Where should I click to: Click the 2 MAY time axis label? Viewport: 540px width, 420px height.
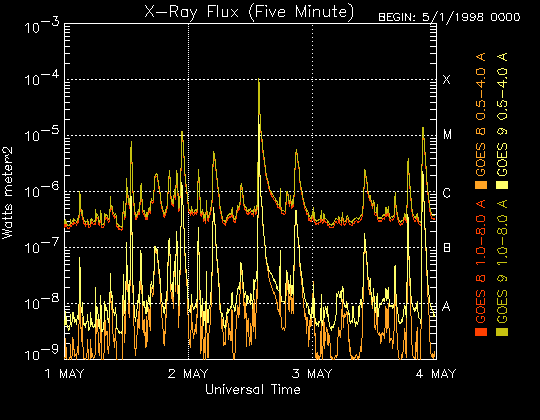click(x=188, y=374)
